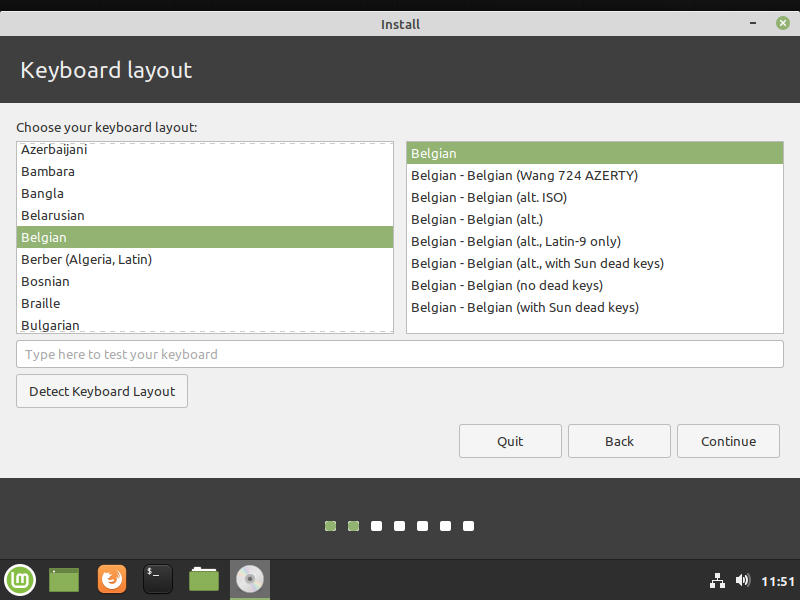This screenshot has height=600, width=800.
Task: Select Azerbaijani in the layout list
Action: (205, 151)
